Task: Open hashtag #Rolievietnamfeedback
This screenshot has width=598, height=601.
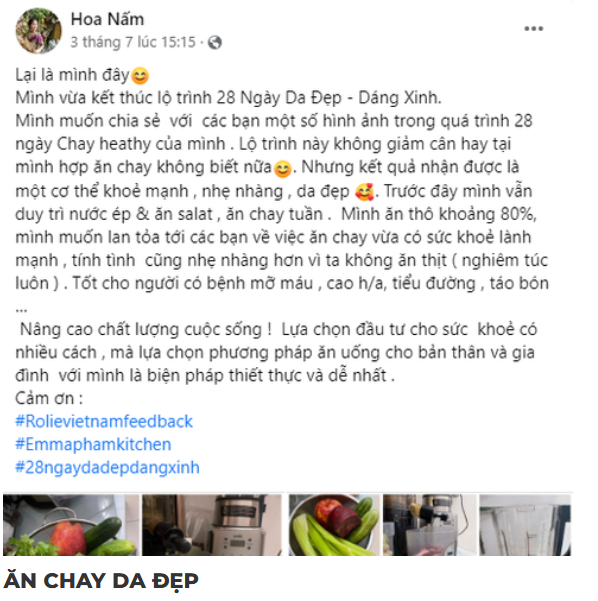Action: click(104, 421)
